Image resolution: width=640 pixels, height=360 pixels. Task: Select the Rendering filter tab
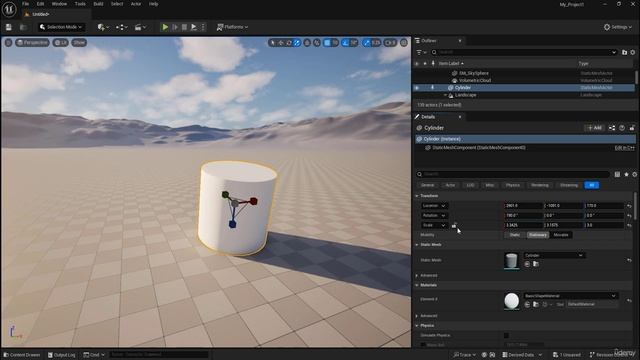coord(540,185)
